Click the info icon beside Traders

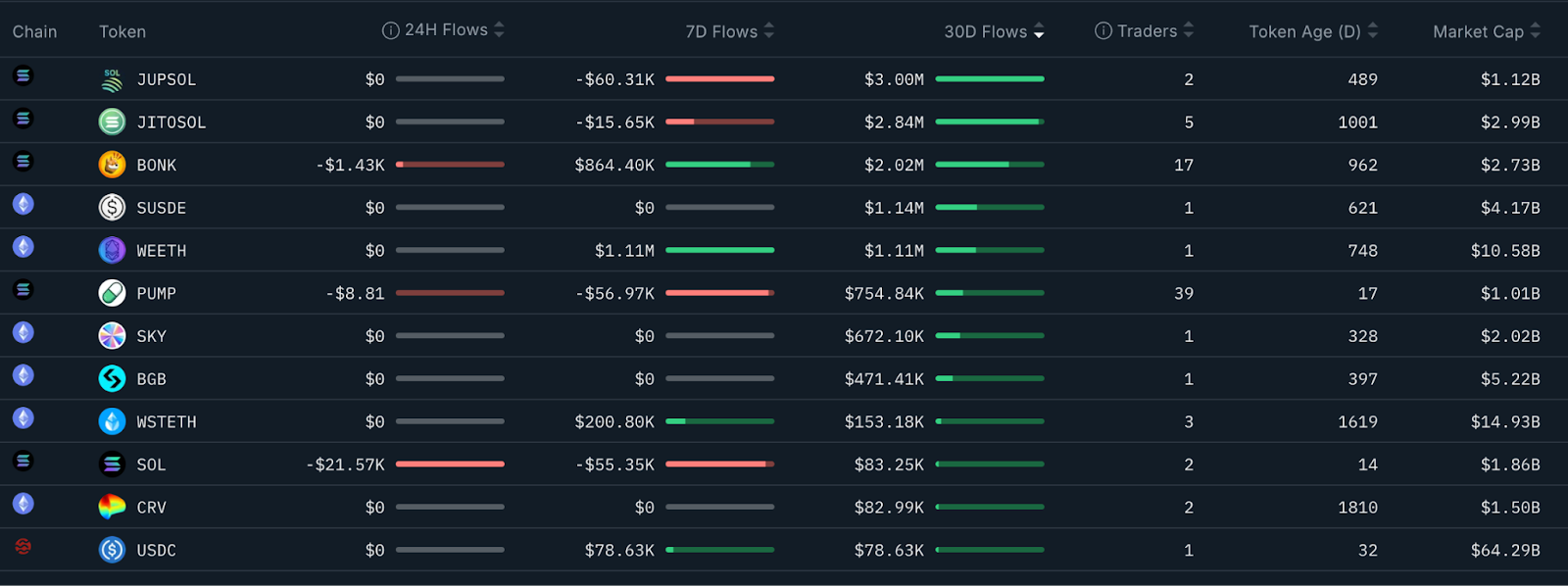pos(1103,31)
